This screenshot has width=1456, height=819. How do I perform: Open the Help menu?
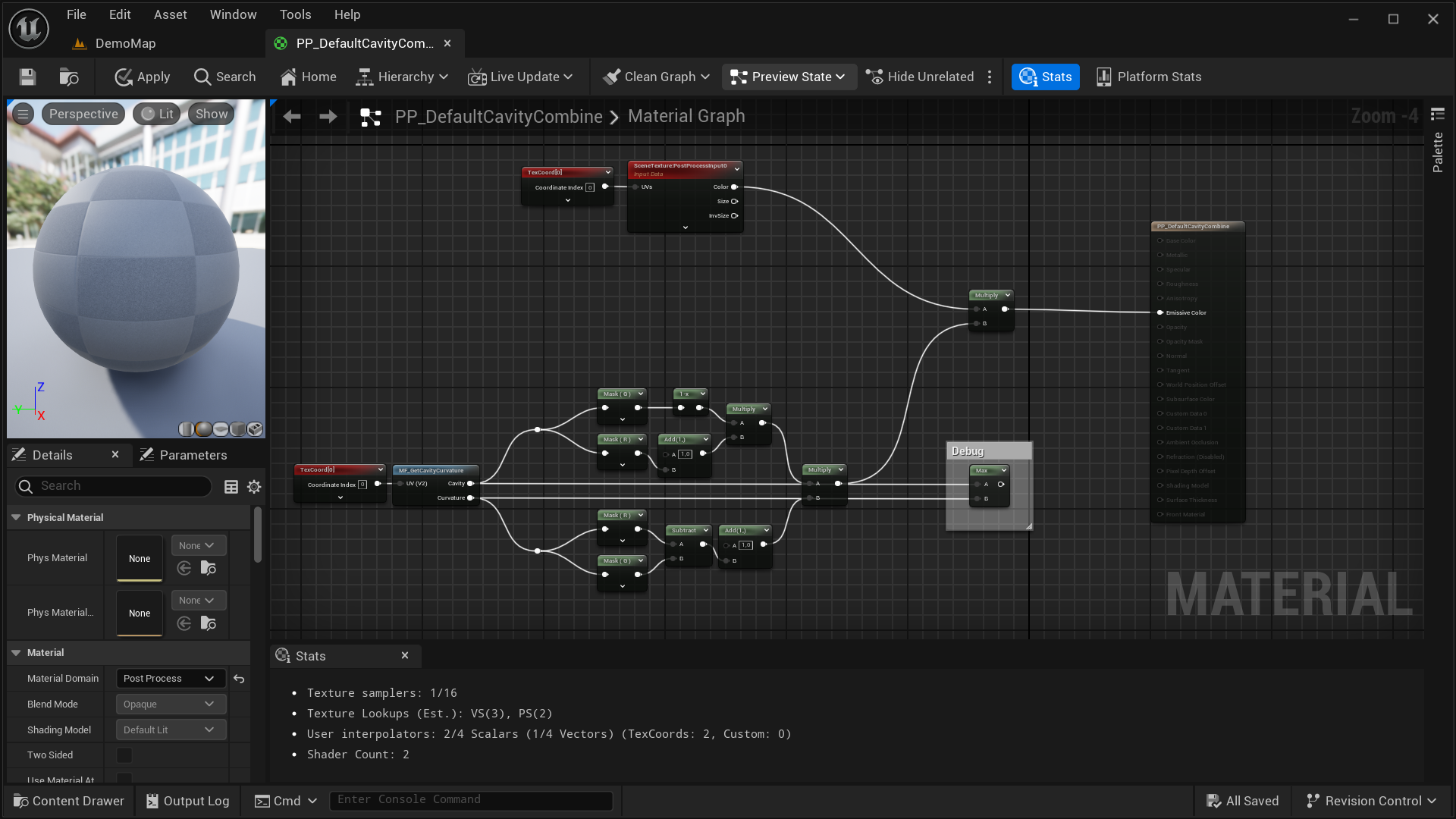tap(347, 14)
